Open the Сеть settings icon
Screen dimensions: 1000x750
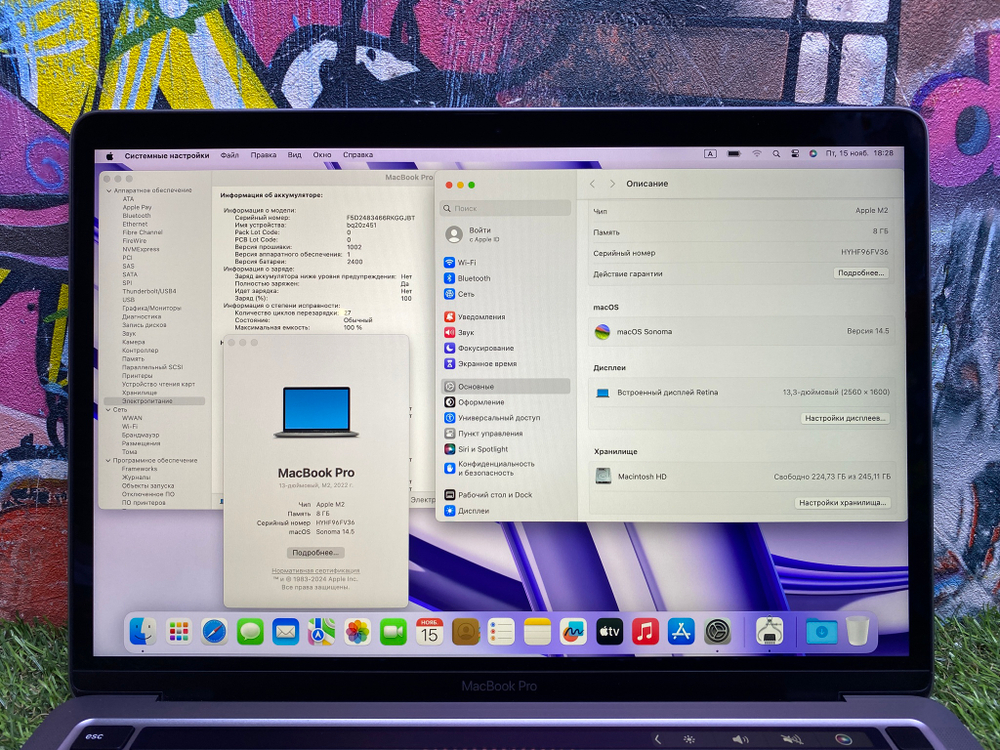pos(463,294)
